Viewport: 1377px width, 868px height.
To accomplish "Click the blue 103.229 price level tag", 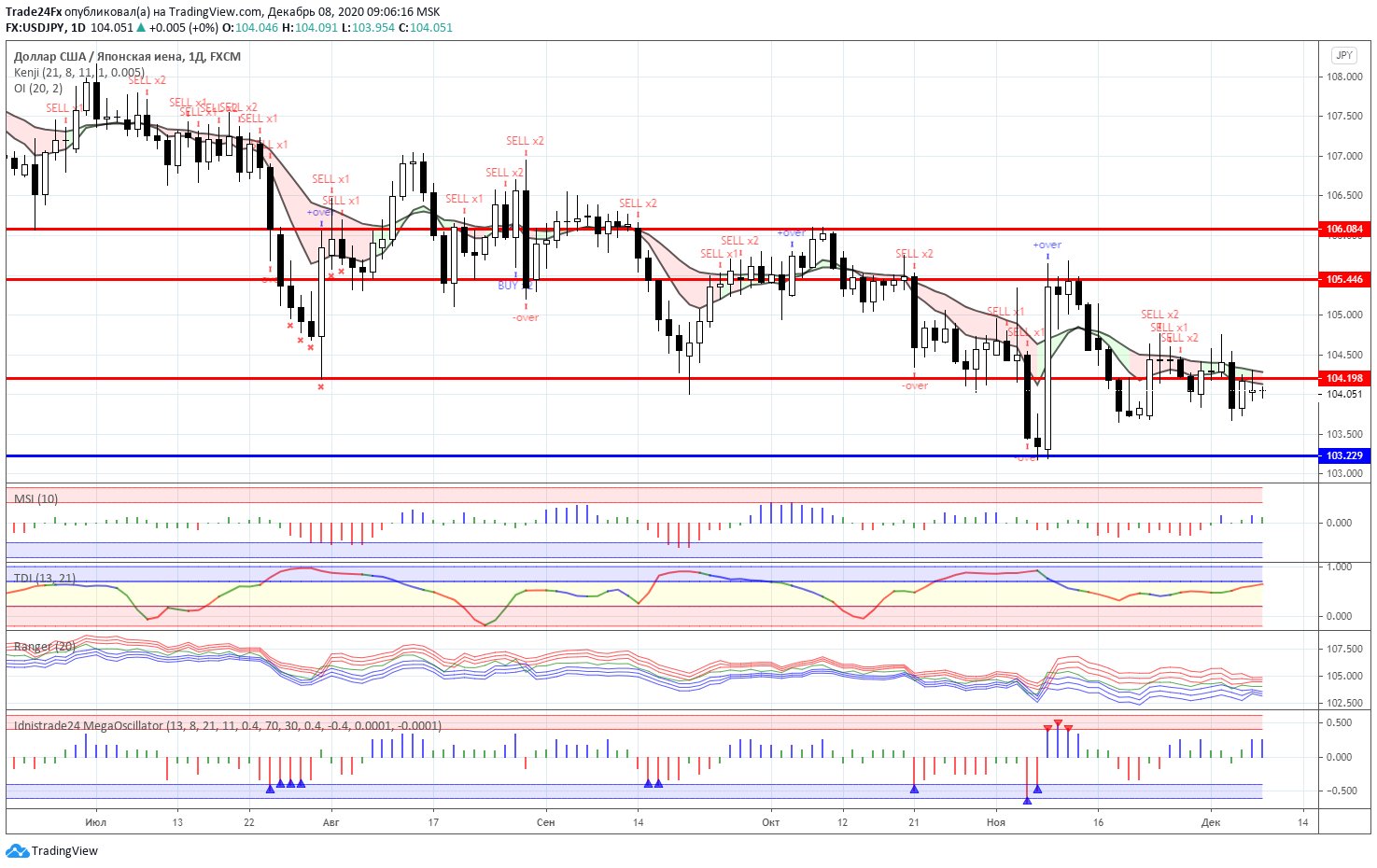I will click(x=1344, y=455).
